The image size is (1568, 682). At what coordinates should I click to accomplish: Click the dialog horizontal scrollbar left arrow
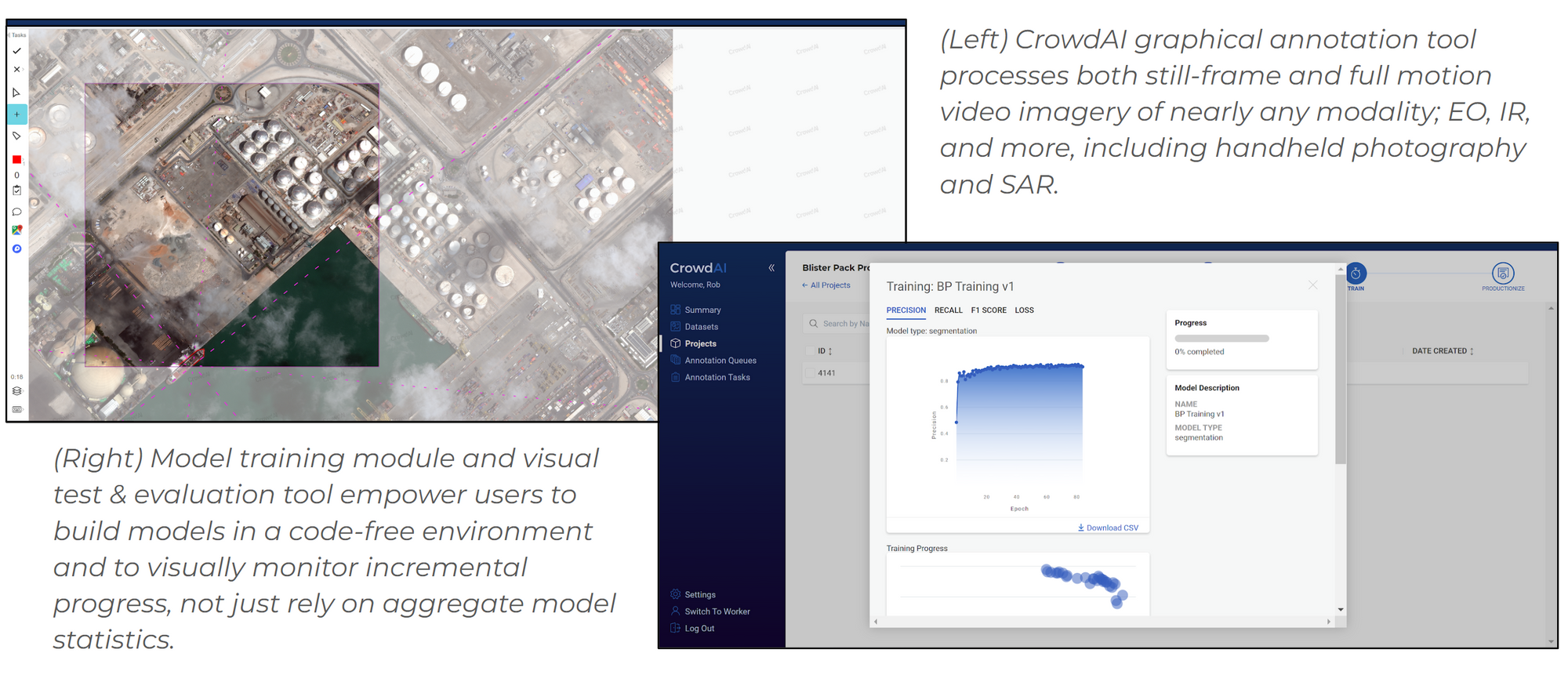point(876,622)
